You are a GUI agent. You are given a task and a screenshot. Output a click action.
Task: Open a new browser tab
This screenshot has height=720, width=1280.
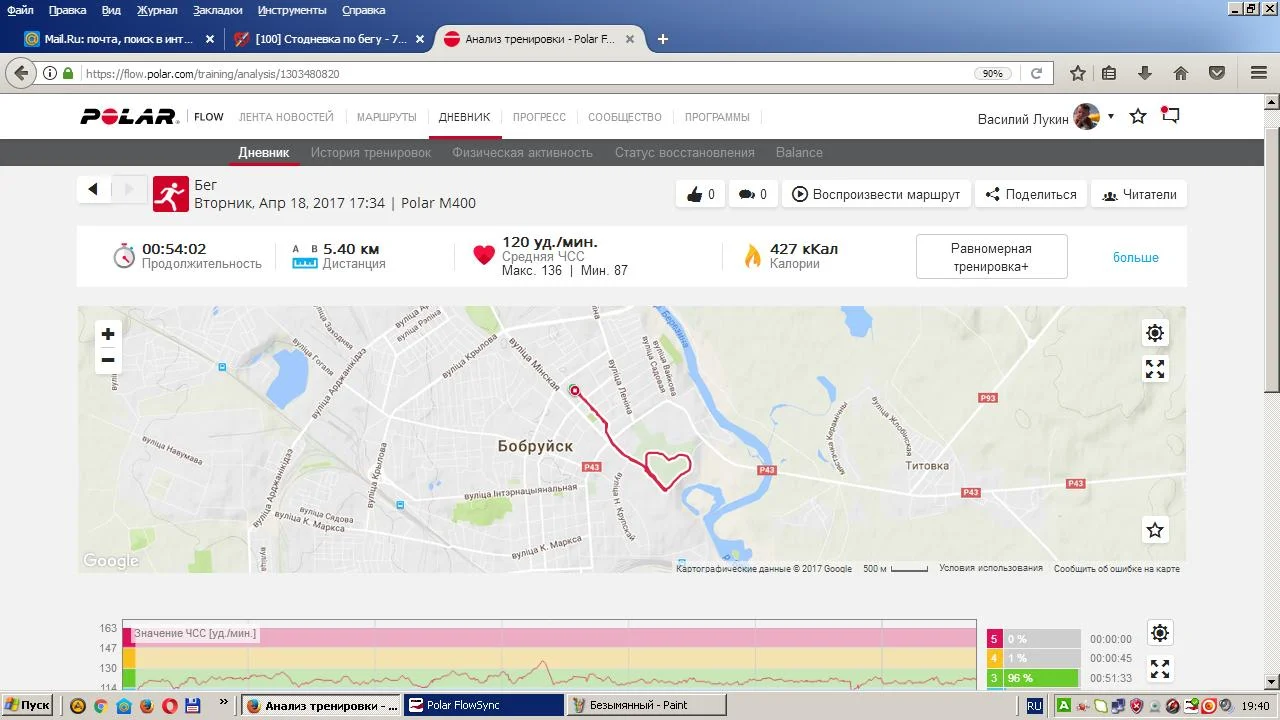[662, 39]
